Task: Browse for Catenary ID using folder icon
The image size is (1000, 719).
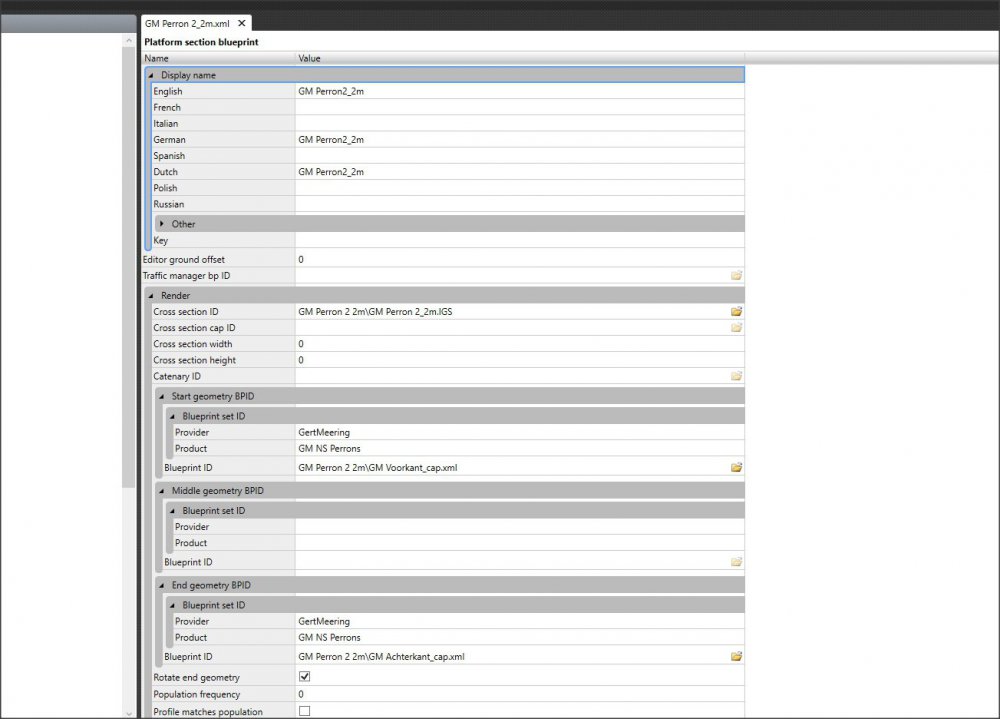Action: click(x=736, y=376)
